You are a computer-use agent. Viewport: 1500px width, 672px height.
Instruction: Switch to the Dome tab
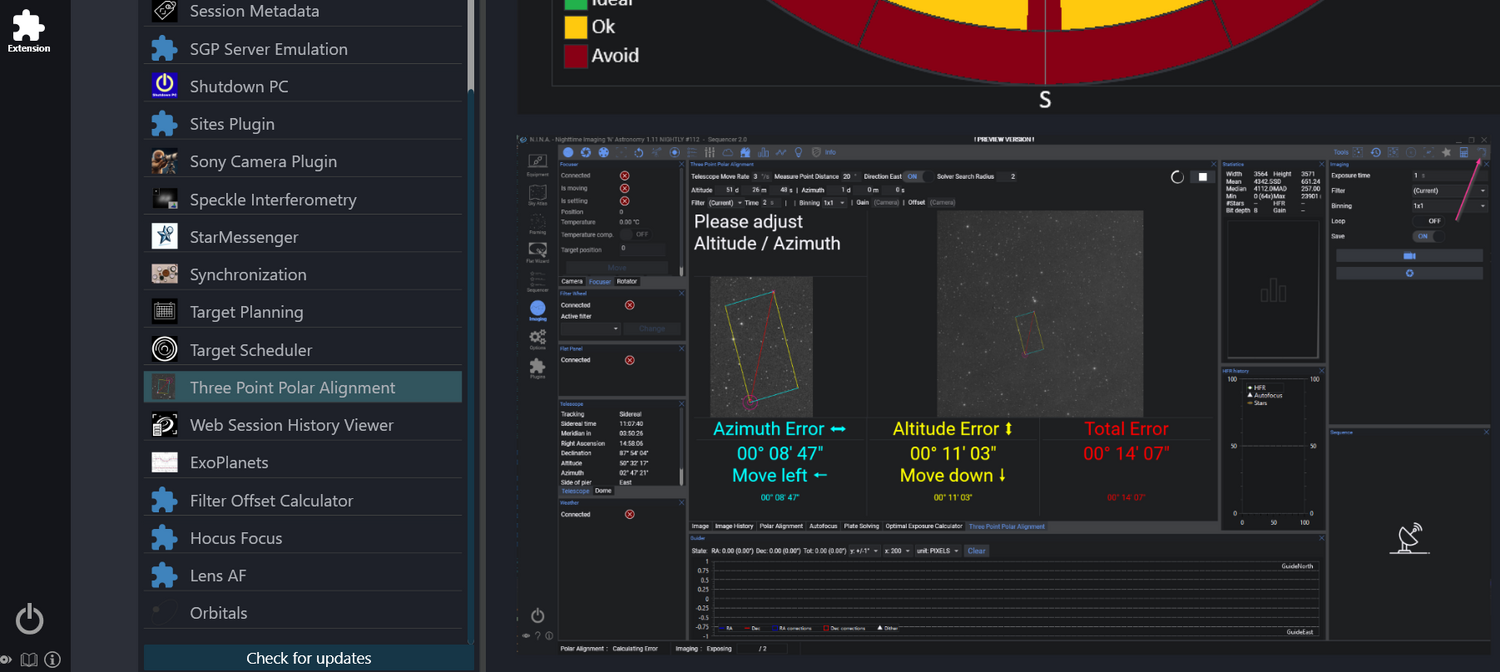pyautogui.click(x=603, y=491)
